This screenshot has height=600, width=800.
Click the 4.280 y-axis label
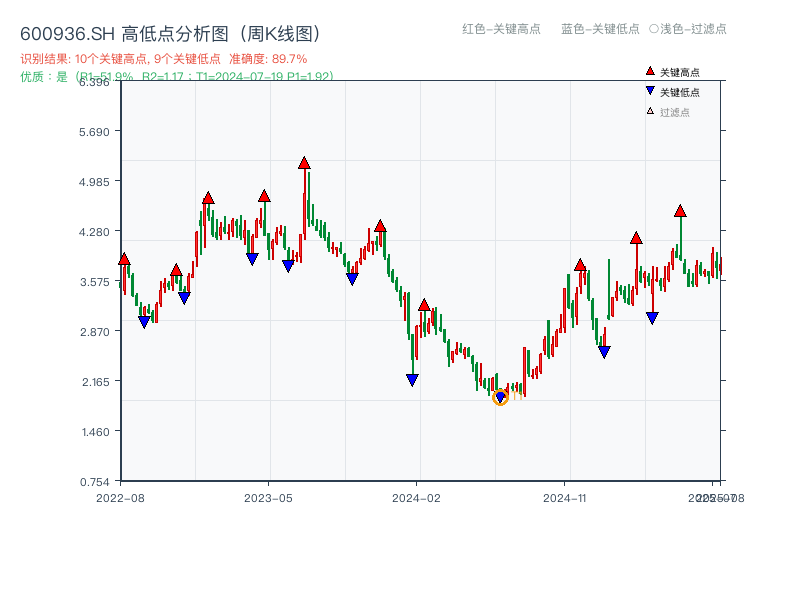tap(94, 232)
